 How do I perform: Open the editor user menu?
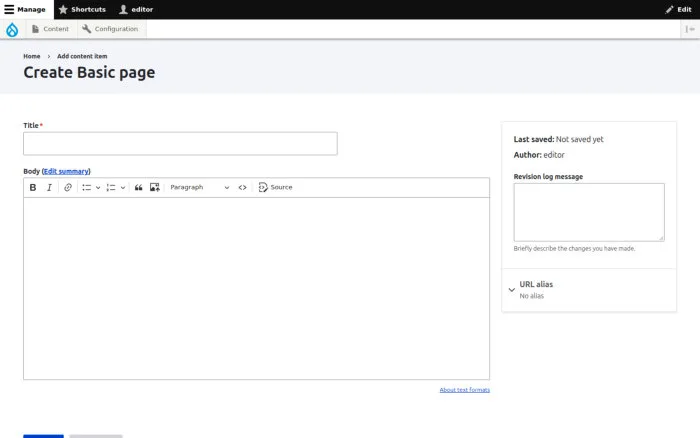coord(136,9)
